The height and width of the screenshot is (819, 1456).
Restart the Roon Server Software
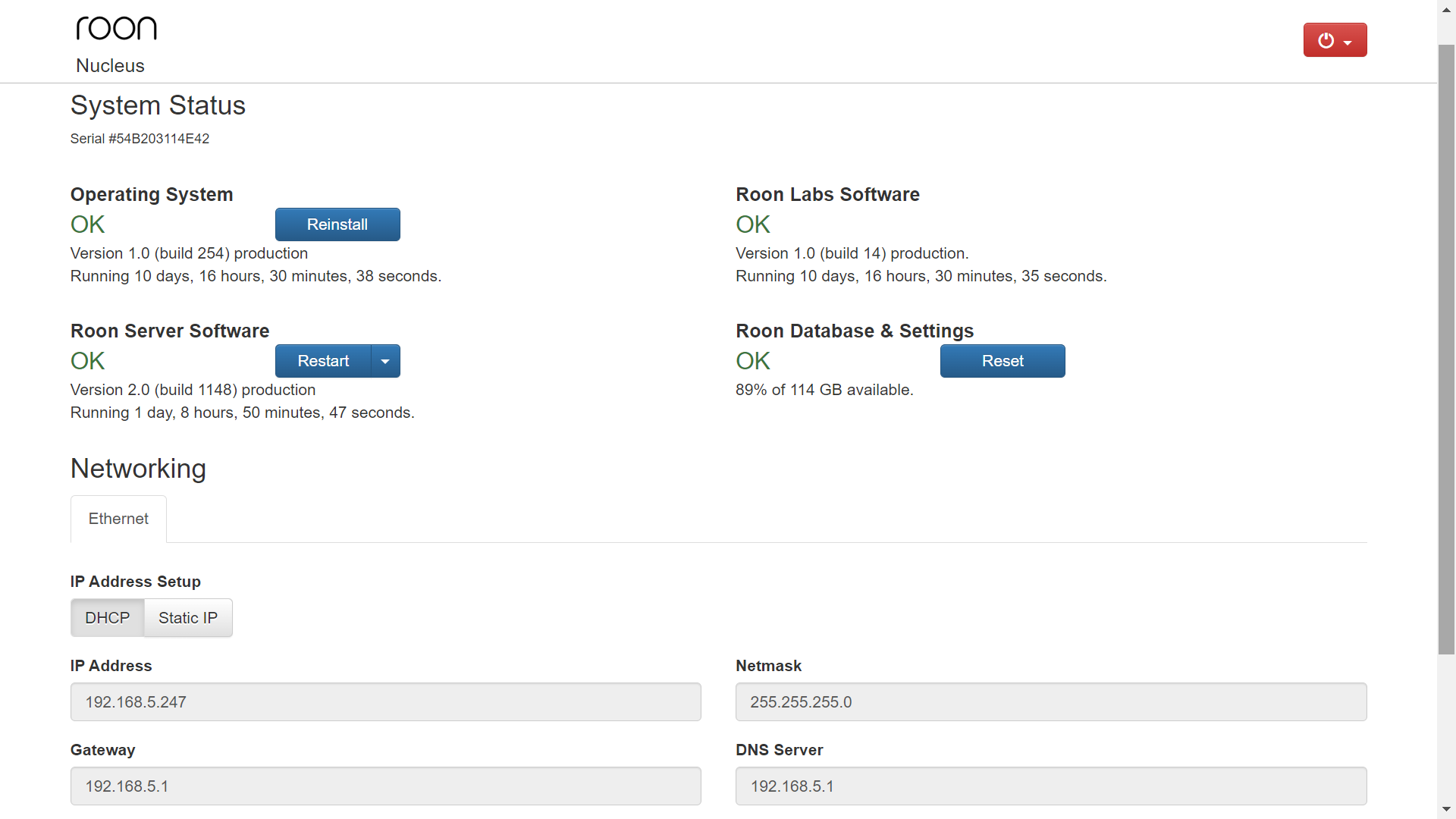(323, 361)
